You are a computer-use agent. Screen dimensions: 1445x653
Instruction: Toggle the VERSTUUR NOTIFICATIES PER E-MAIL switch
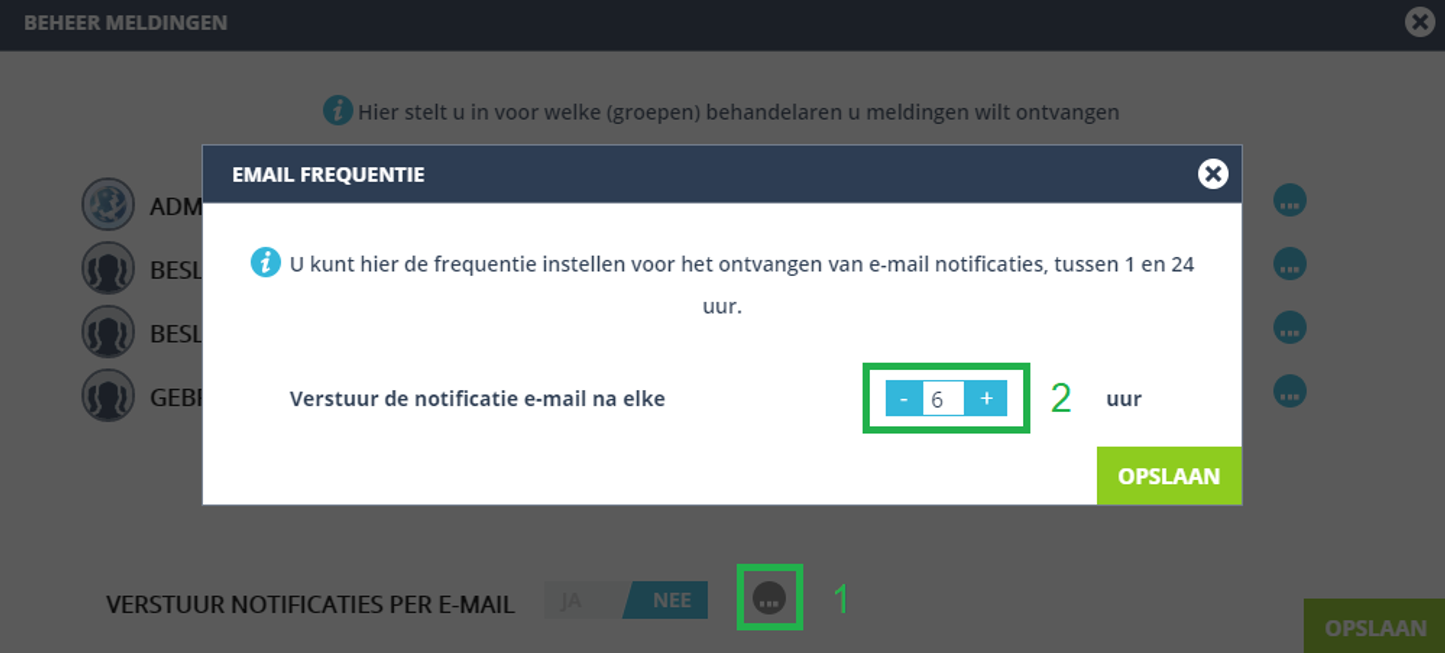coord(625,599)
